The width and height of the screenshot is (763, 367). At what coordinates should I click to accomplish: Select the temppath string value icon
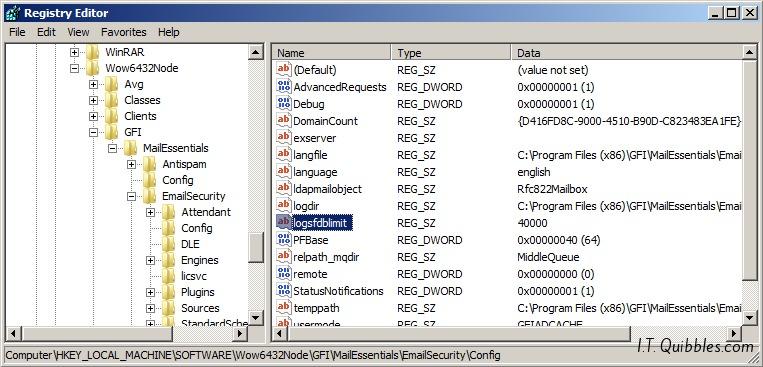tap(284, 308)
